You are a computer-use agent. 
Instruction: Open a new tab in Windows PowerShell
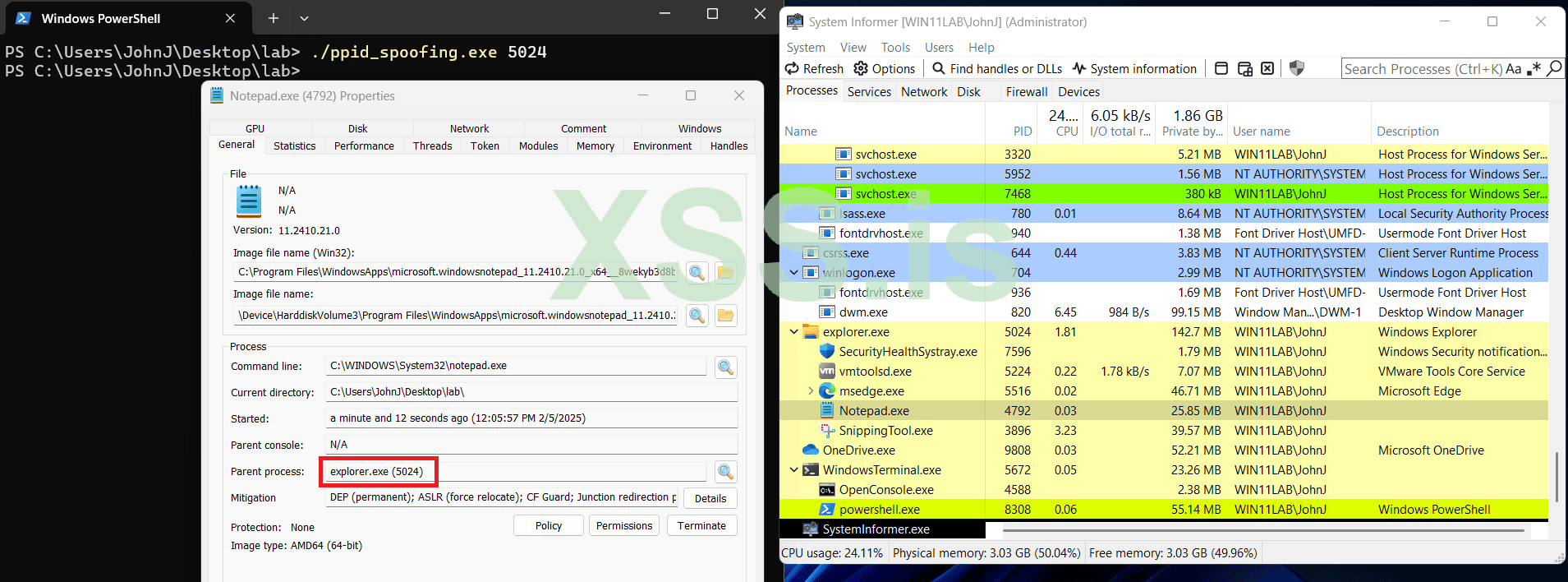[x=274, y=18]
